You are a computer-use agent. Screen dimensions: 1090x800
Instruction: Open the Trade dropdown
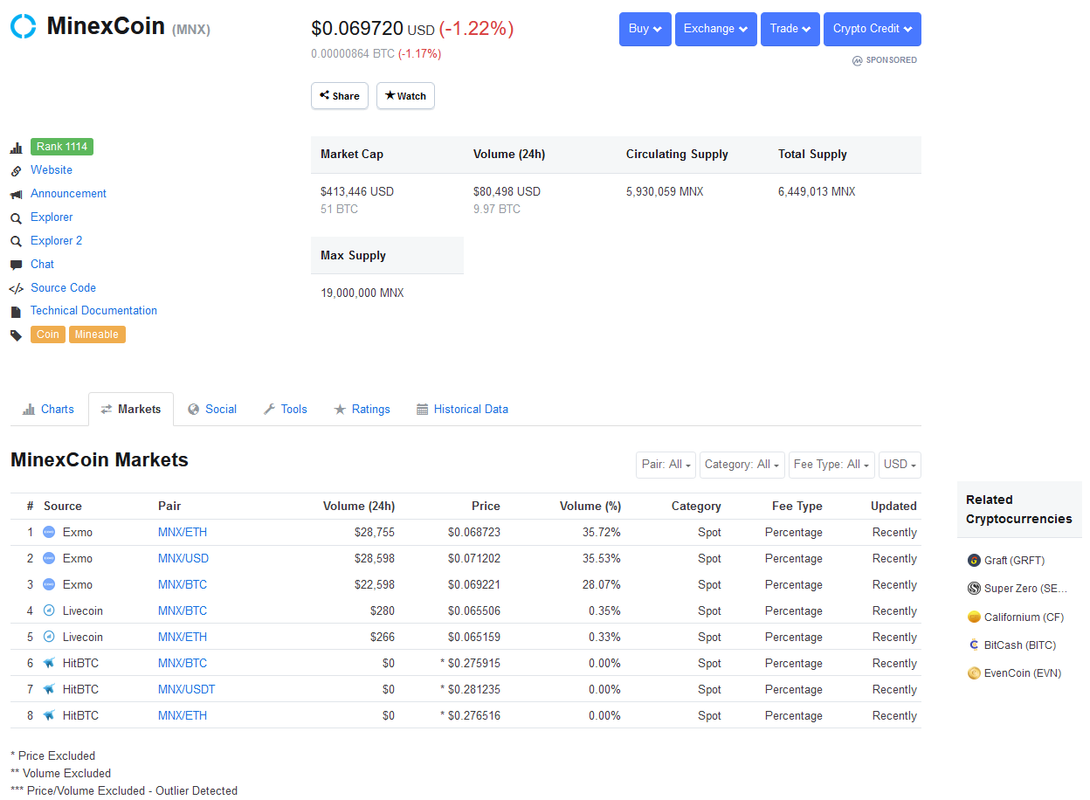coord(790,29)
